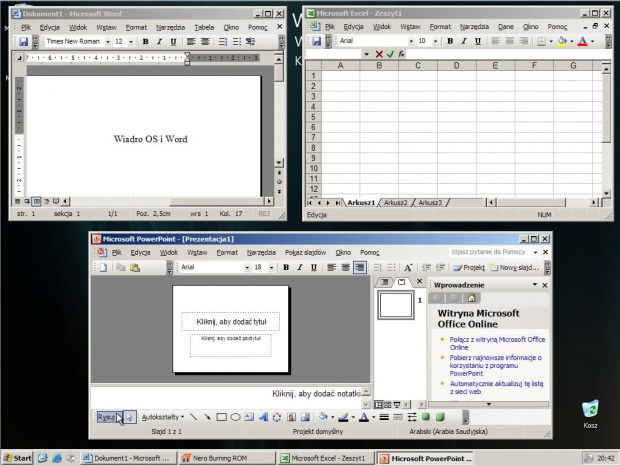Open Excel fill color dropdown arrow
The height and width of the screenshot is (466, 620).
pos(572,41)
